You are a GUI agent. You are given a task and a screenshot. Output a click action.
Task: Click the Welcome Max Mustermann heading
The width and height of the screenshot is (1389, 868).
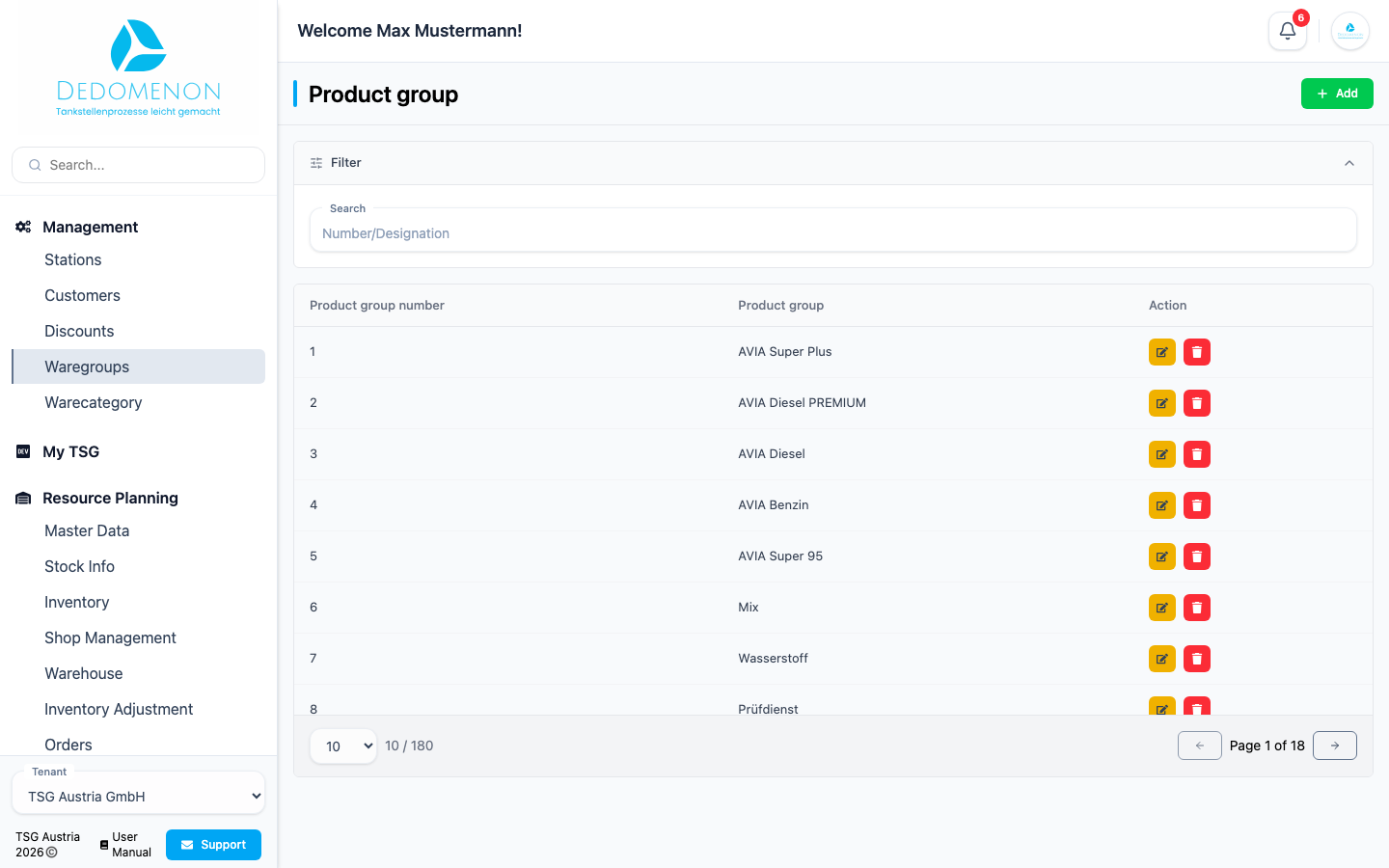coord(410,31)
